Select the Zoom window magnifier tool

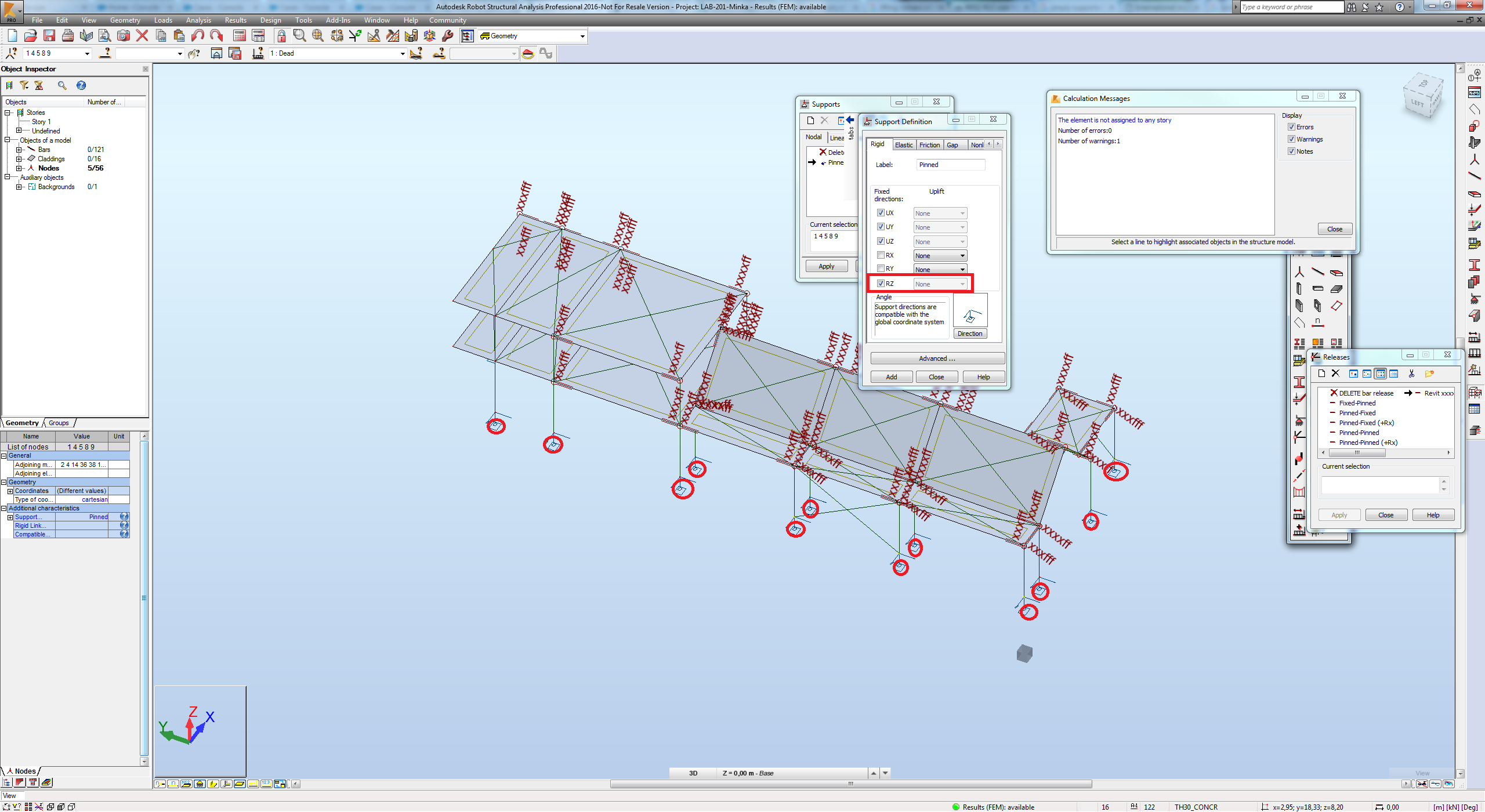(299, 35)
